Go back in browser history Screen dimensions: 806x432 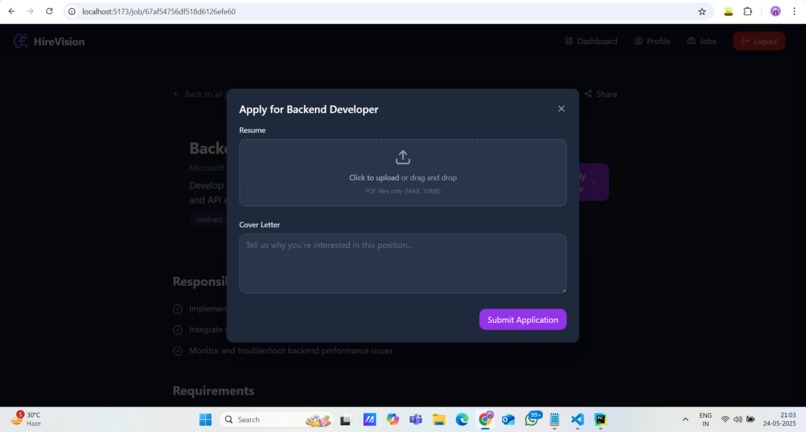click(11, 11)
